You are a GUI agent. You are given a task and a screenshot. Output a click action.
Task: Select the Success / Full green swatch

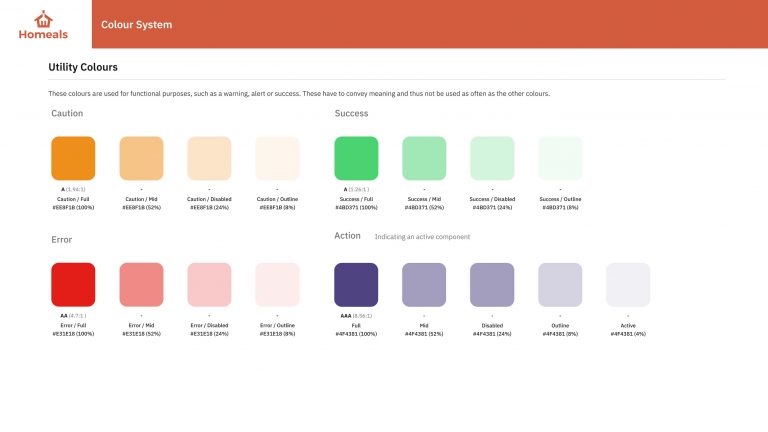pyautogui.click(x=356, y=158)
